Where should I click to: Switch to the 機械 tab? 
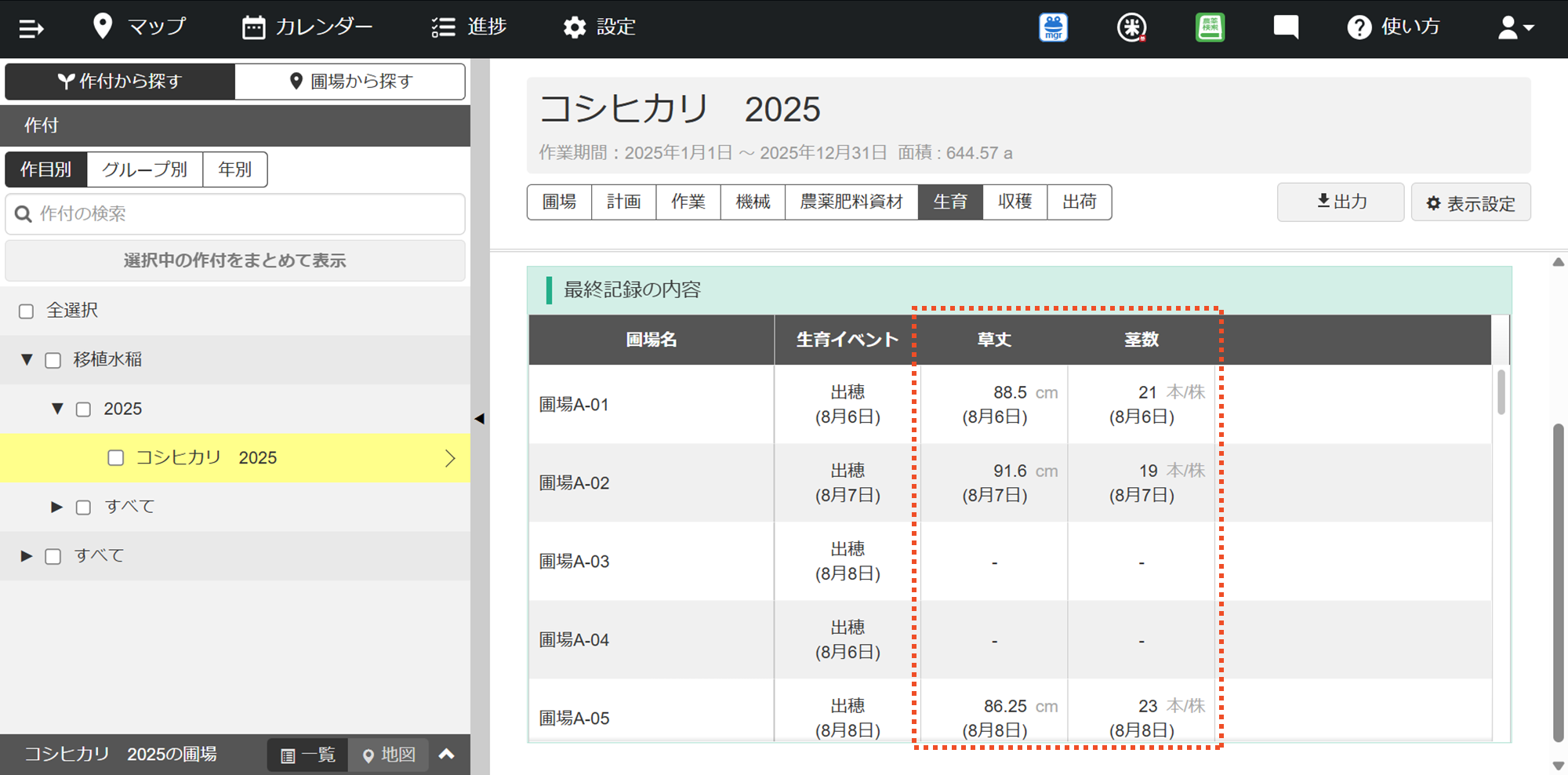point(753,202)
